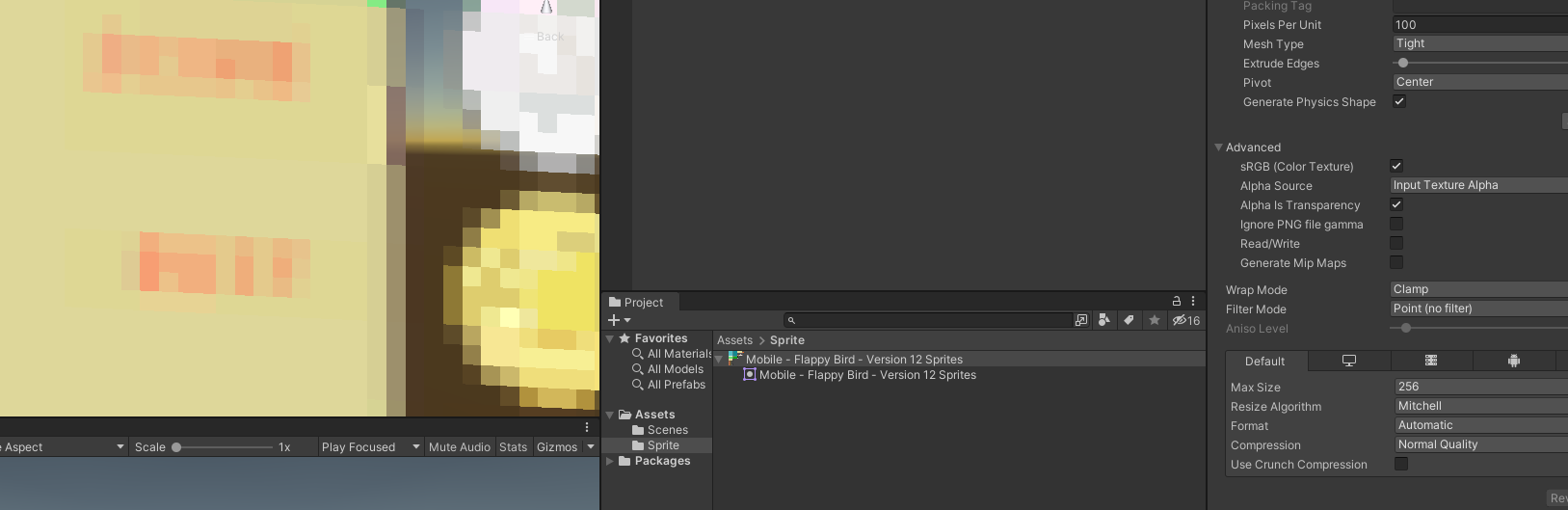The height and width of the screenshot is (510, 1568).
Task: Open the Mesh Type dropdown showing Tight
Action: click(x=1480, y=43)
